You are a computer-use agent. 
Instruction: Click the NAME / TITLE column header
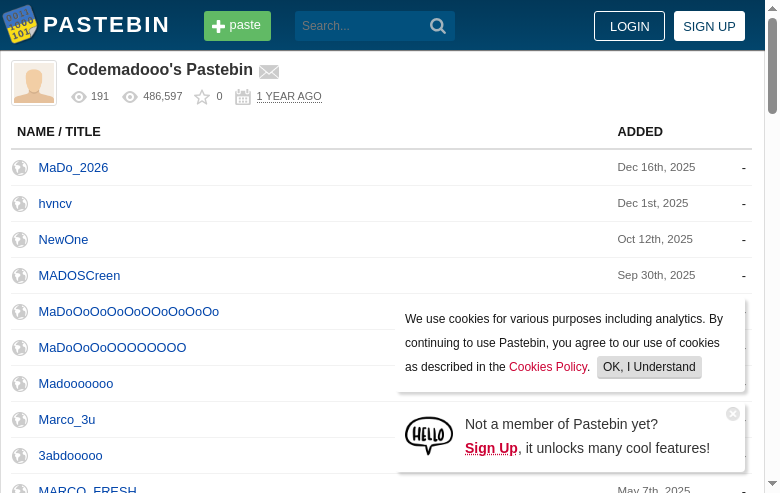59,132
